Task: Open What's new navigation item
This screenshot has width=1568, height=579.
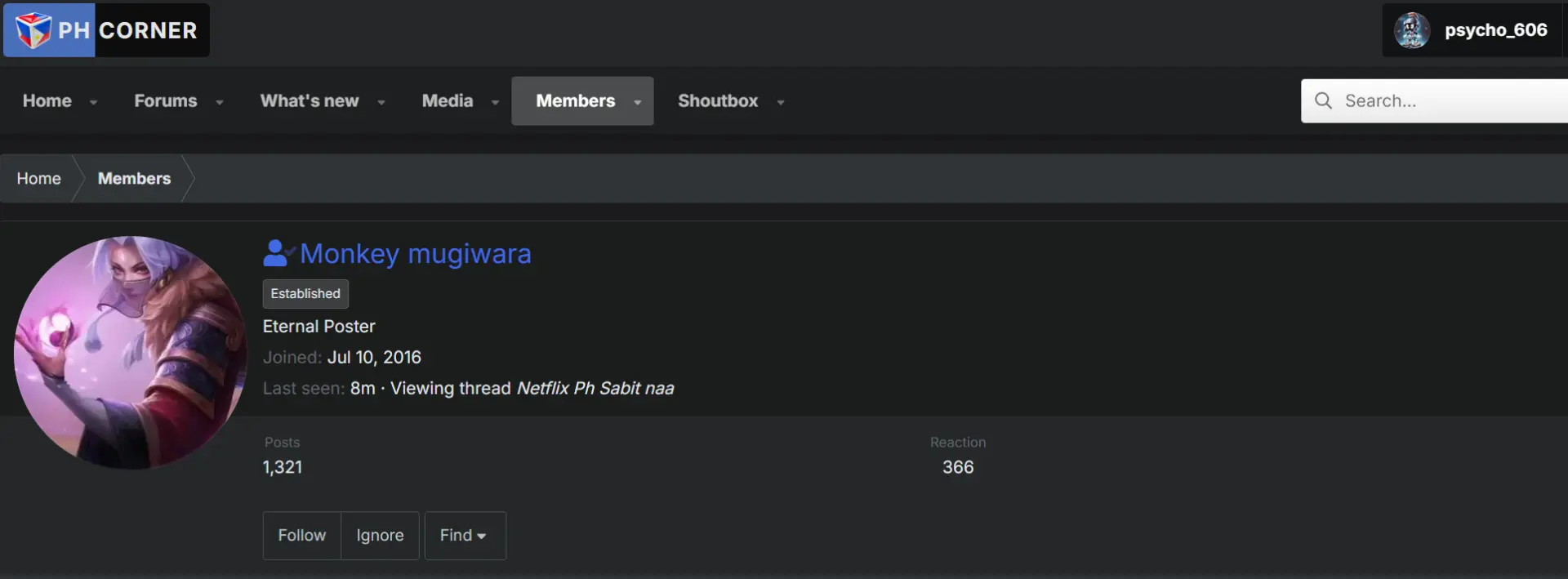Action: 310,100
